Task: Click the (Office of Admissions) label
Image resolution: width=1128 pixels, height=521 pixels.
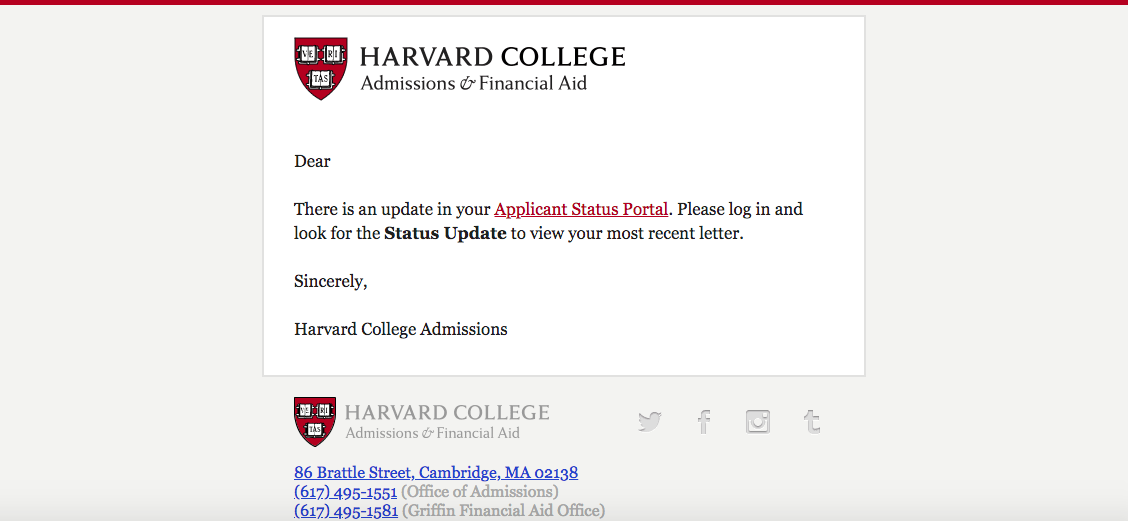Action: (x=480, y=492)
